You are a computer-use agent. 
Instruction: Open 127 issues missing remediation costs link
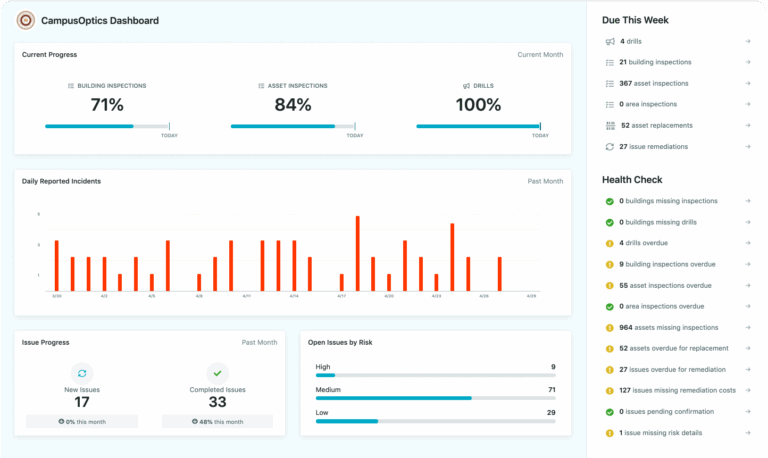(x=677, y=390)
